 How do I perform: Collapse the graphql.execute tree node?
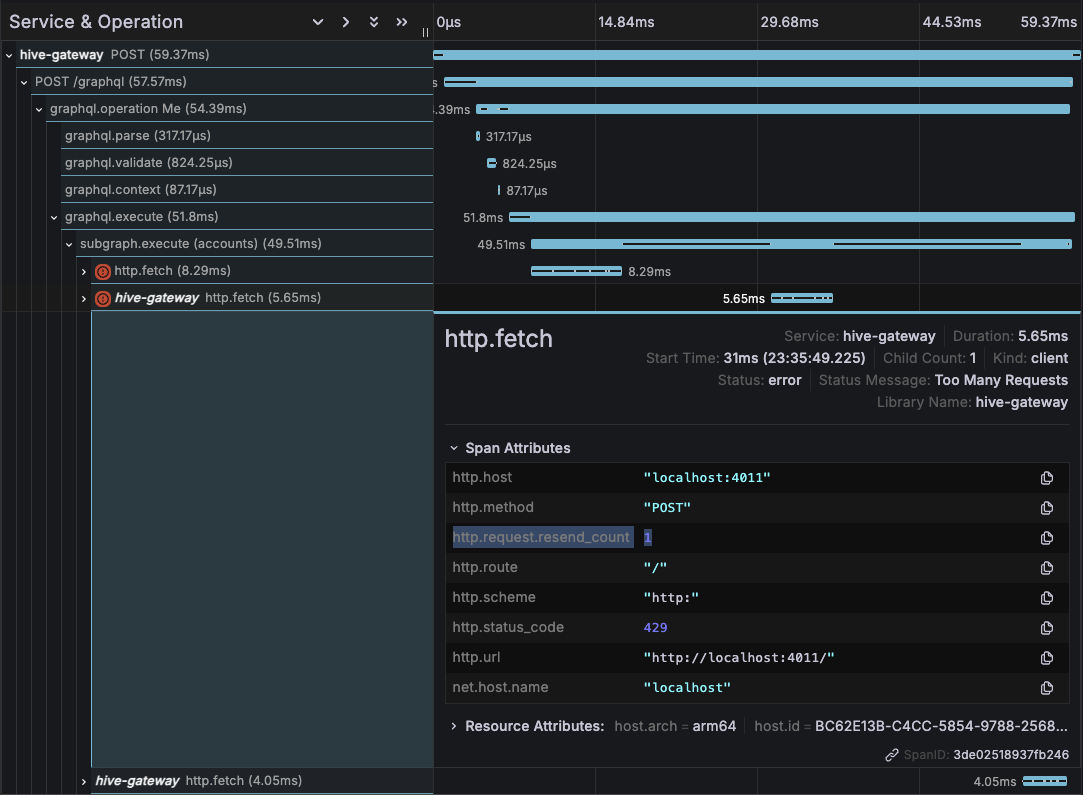coord(54,217)
